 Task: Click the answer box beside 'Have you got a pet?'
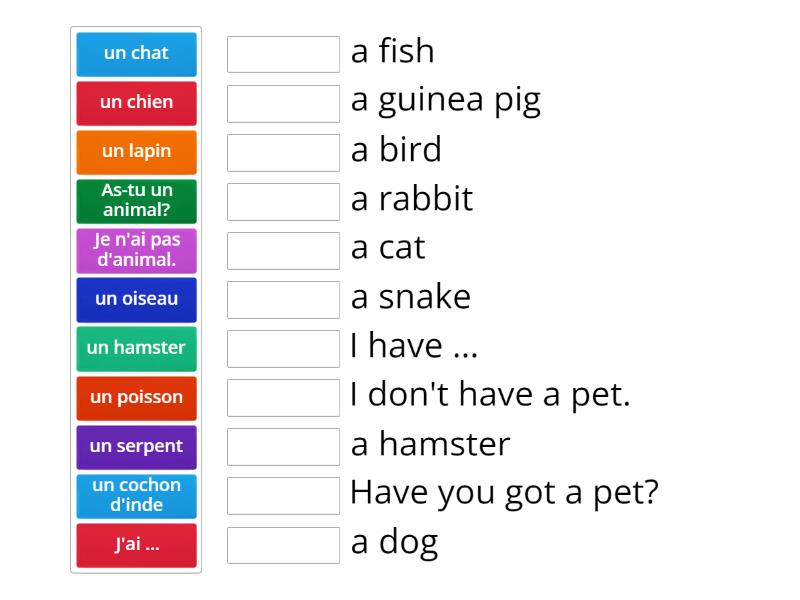[x=283, y=496]
